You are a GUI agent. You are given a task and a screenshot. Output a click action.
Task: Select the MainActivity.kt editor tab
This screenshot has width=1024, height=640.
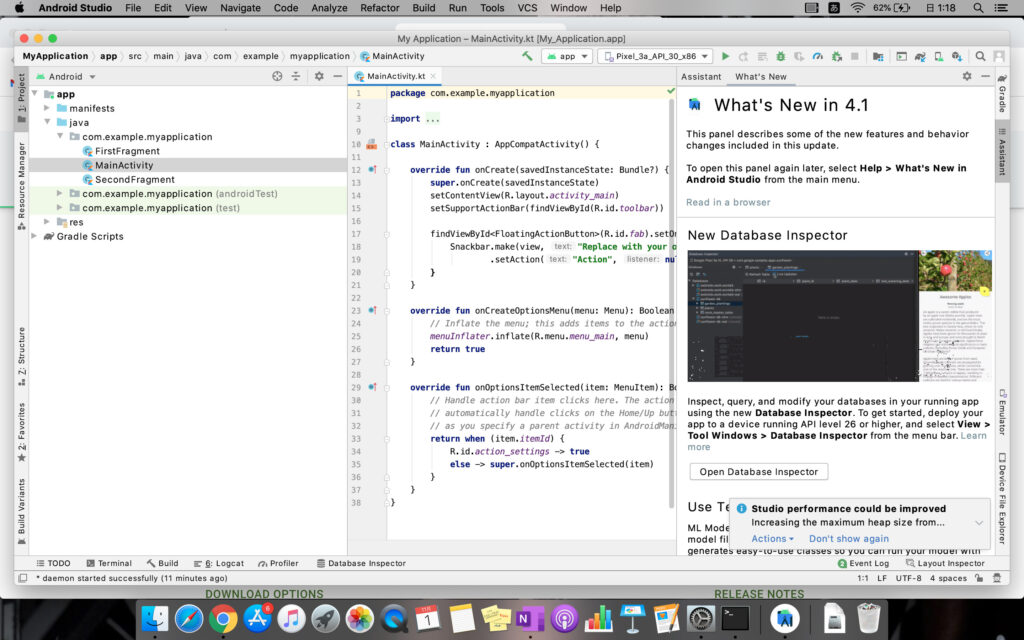[395, 76]
